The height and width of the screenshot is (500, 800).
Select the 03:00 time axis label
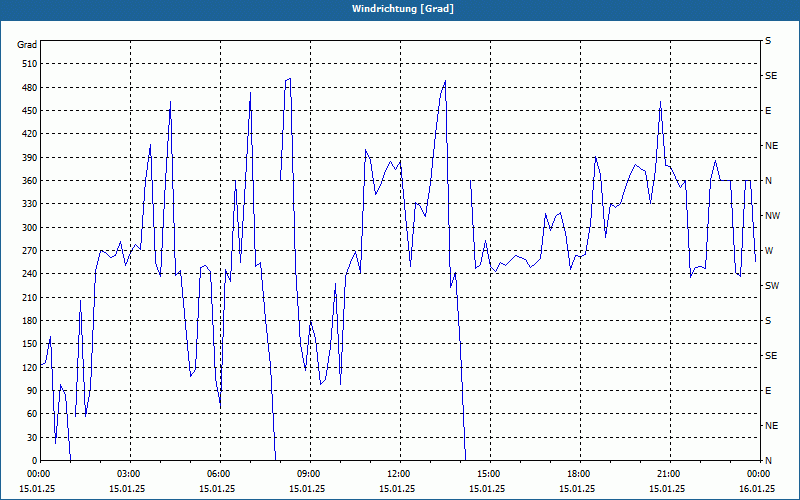130,474
